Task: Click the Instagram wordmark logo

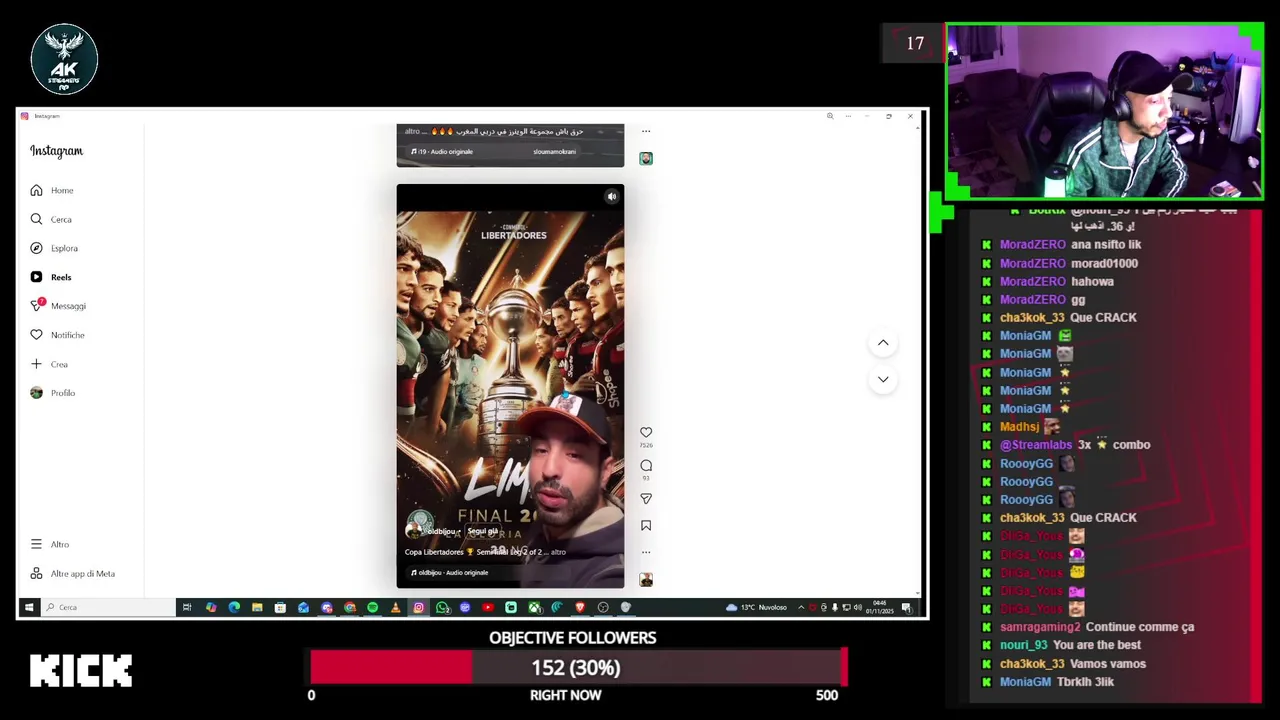Action: 56,151
